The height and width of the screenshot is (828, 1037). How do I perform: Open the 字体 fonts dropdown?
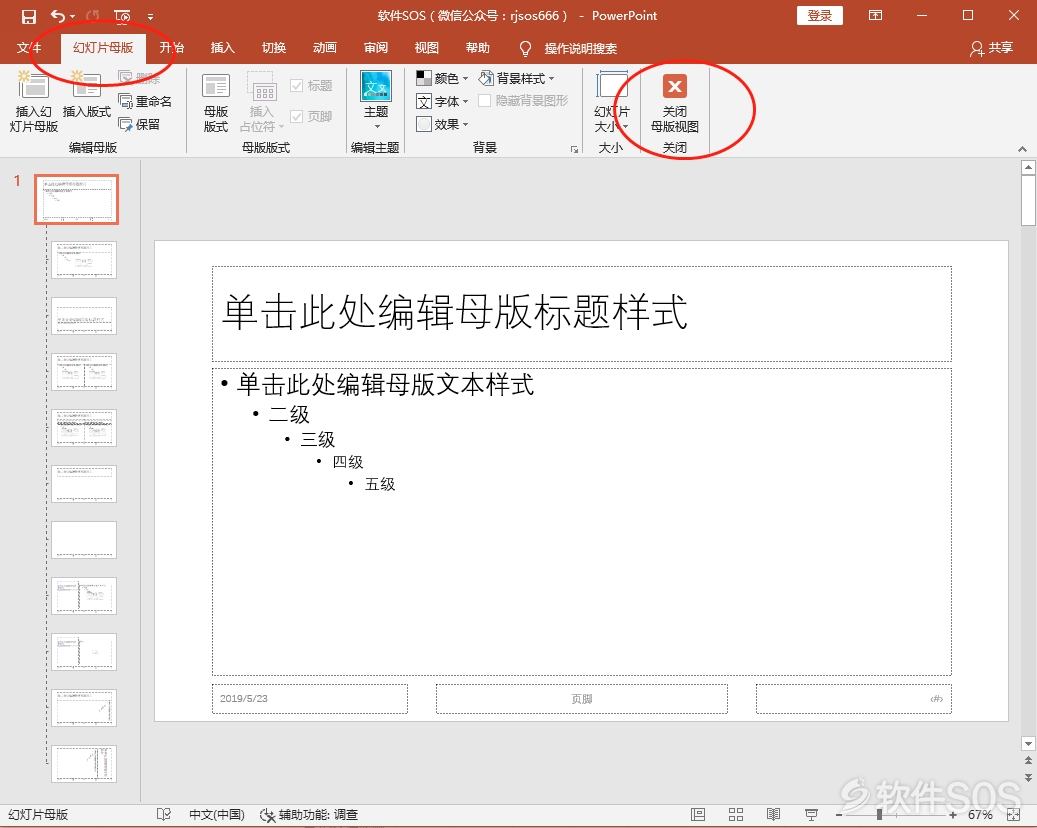pos(442,101)
